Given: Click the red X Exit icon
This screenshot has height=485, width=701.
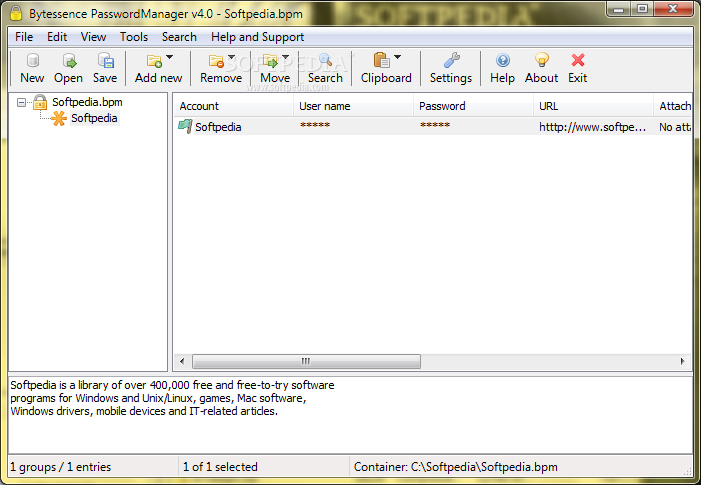Looking at the screenshot, I should (578, 60).
